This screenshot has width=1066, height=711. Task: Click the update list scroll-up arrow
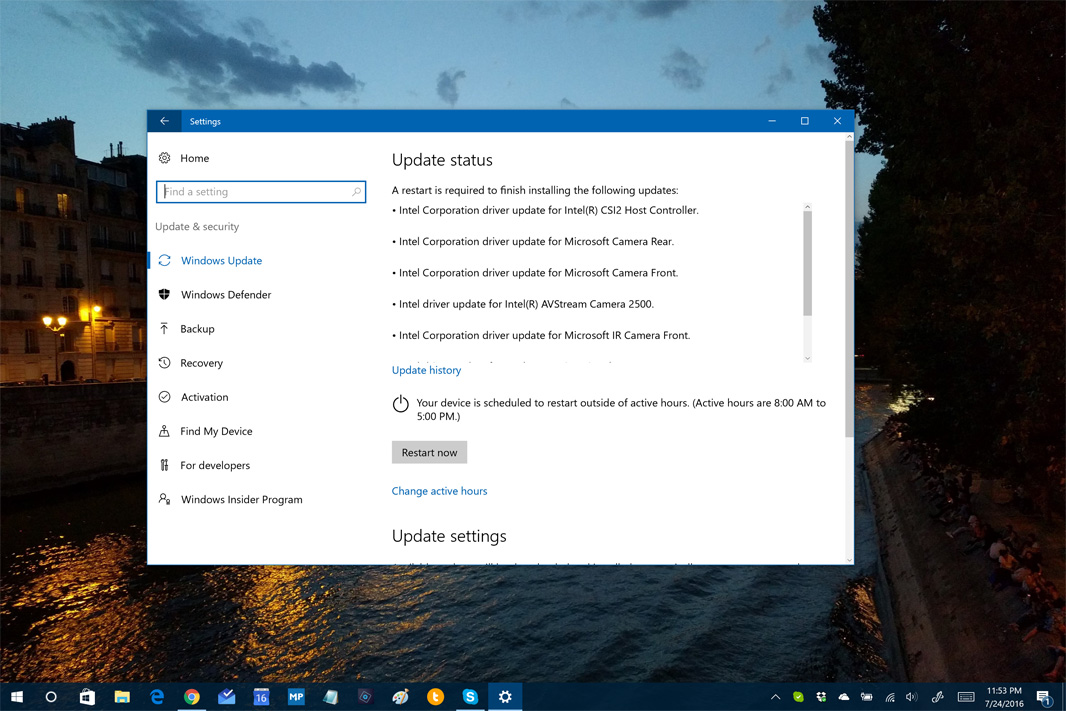pyautogui.click(x=807, y=207)
